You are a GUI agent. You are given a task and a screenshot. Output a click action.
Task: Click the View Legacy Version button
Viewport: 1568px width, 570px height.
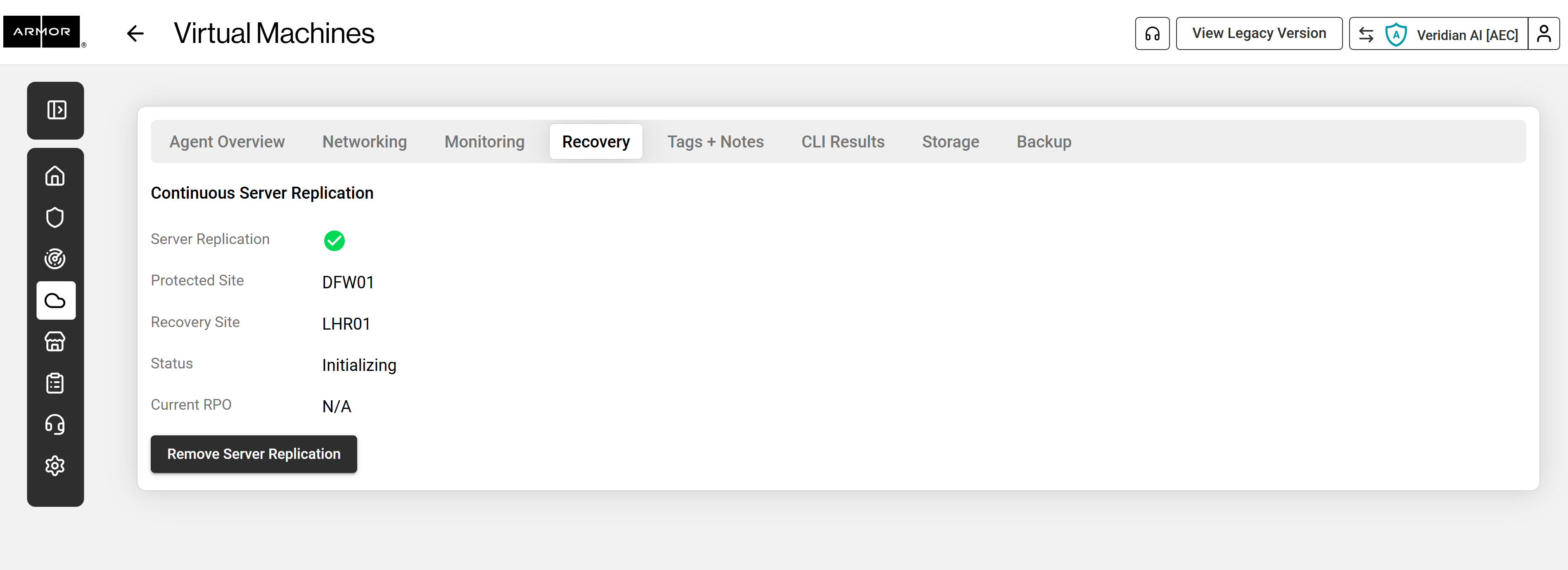pos(1258,33)
